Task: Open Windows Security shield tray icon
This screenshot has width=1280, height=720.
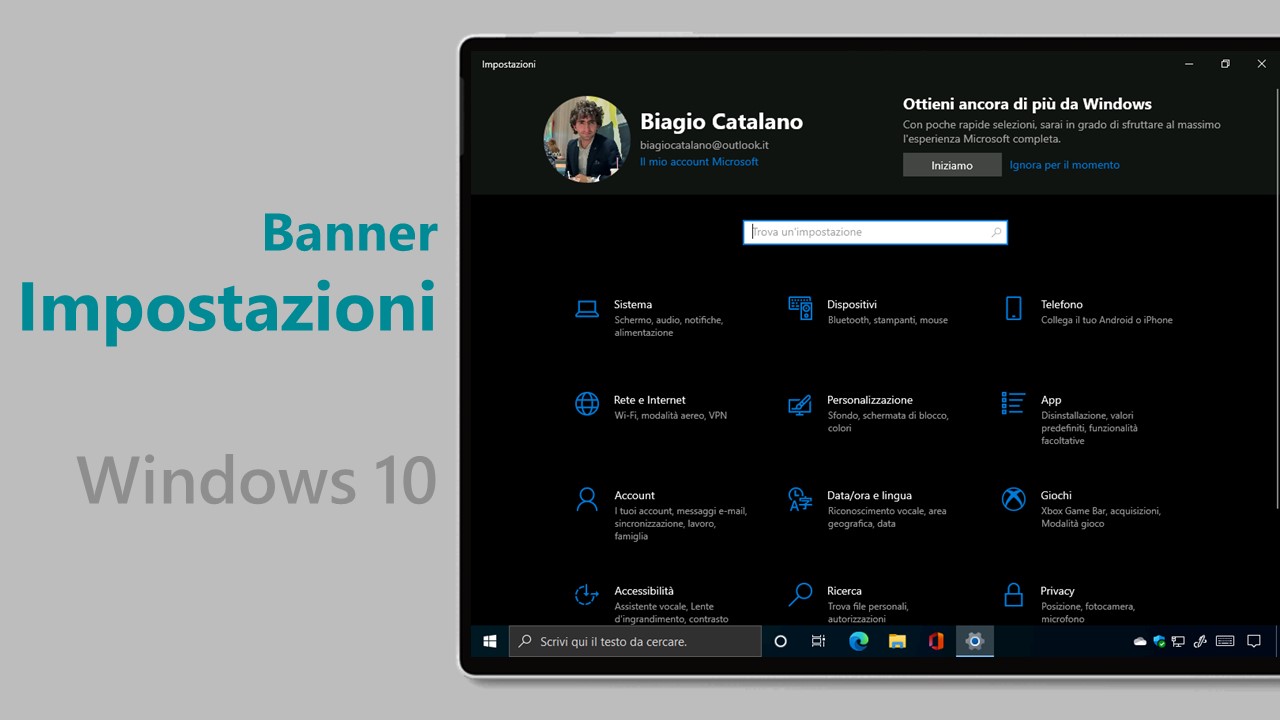Action: [1160, 642]
